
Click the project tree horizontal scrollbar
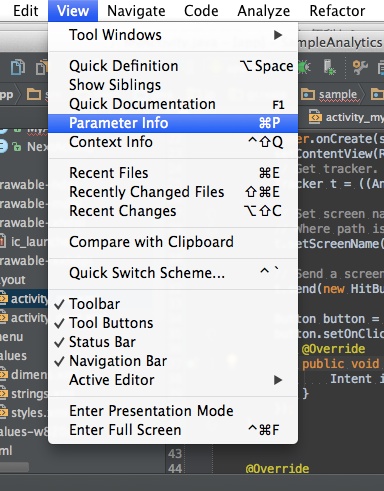tap(14, 467)
